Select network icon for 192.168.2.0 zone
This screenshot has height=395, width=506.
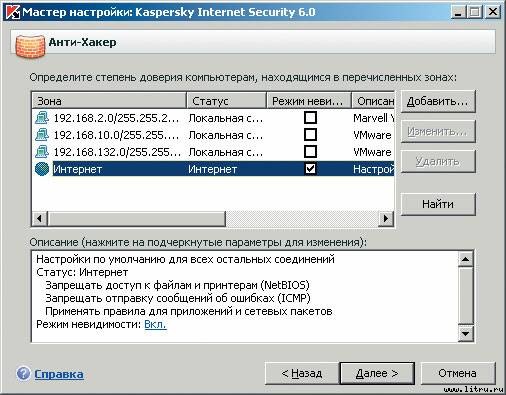pos(42,118)
